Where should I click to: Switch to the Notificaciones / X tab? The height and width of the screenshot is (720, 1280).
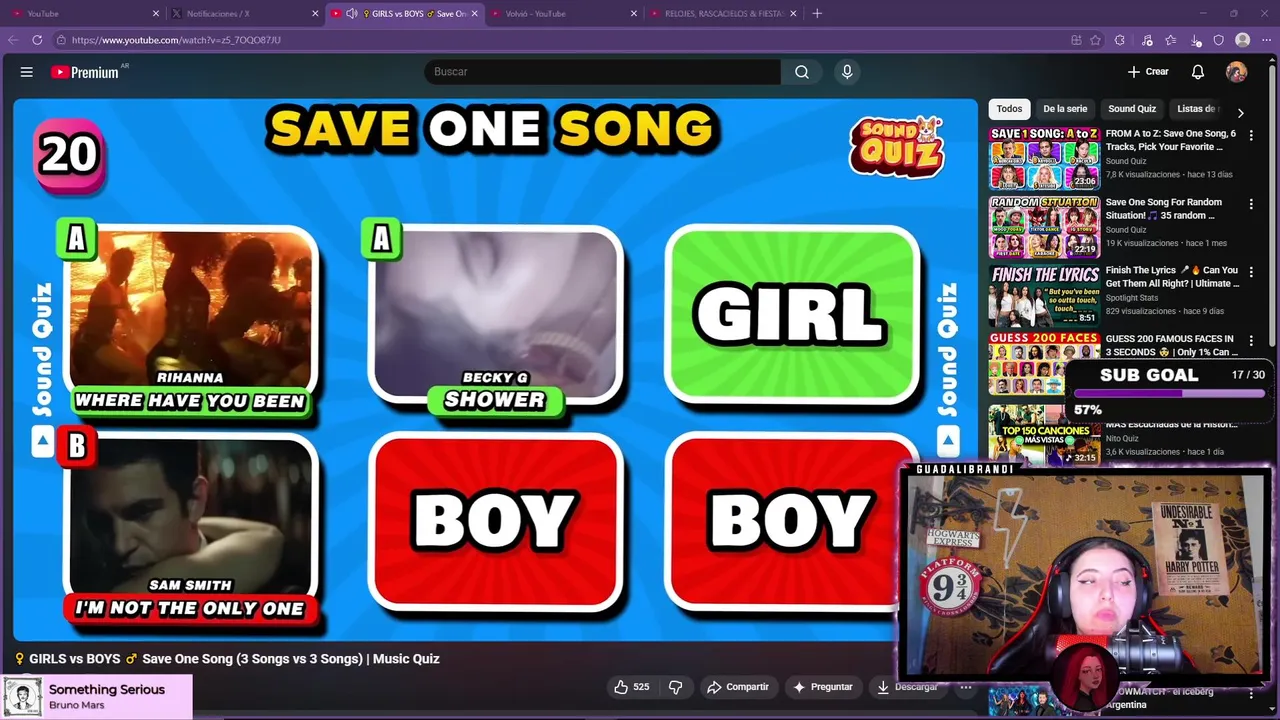[244, 13]
